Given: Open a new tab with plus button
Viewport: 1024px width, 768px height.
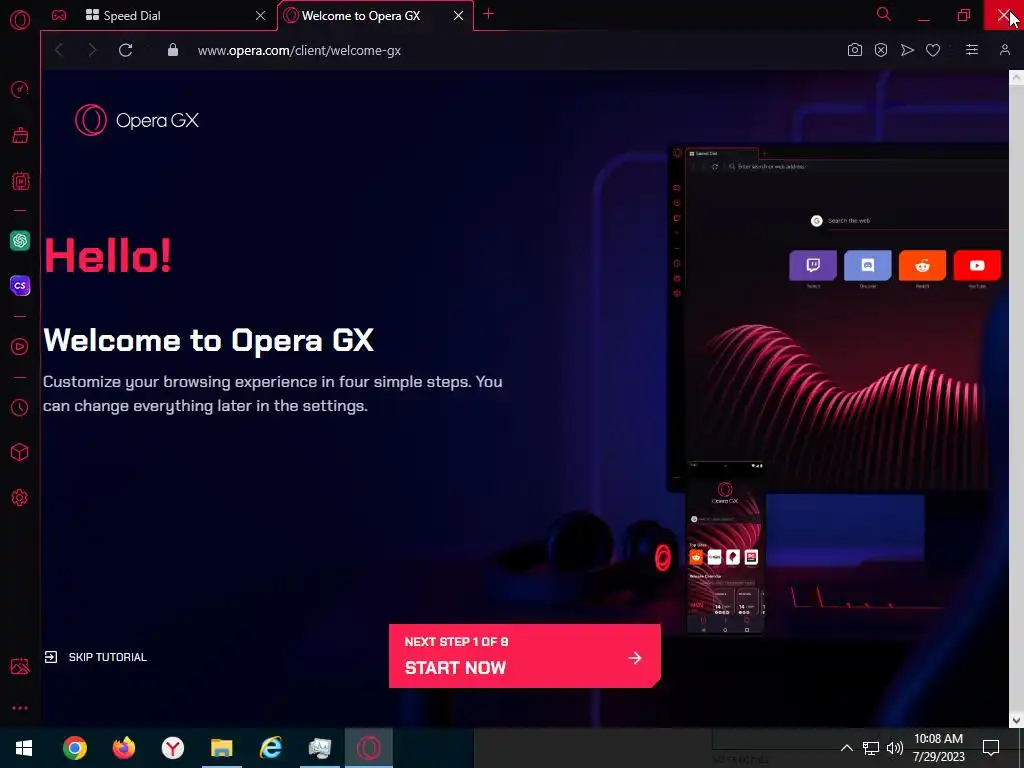Looking at the screenshot, I should pos(488,14).
